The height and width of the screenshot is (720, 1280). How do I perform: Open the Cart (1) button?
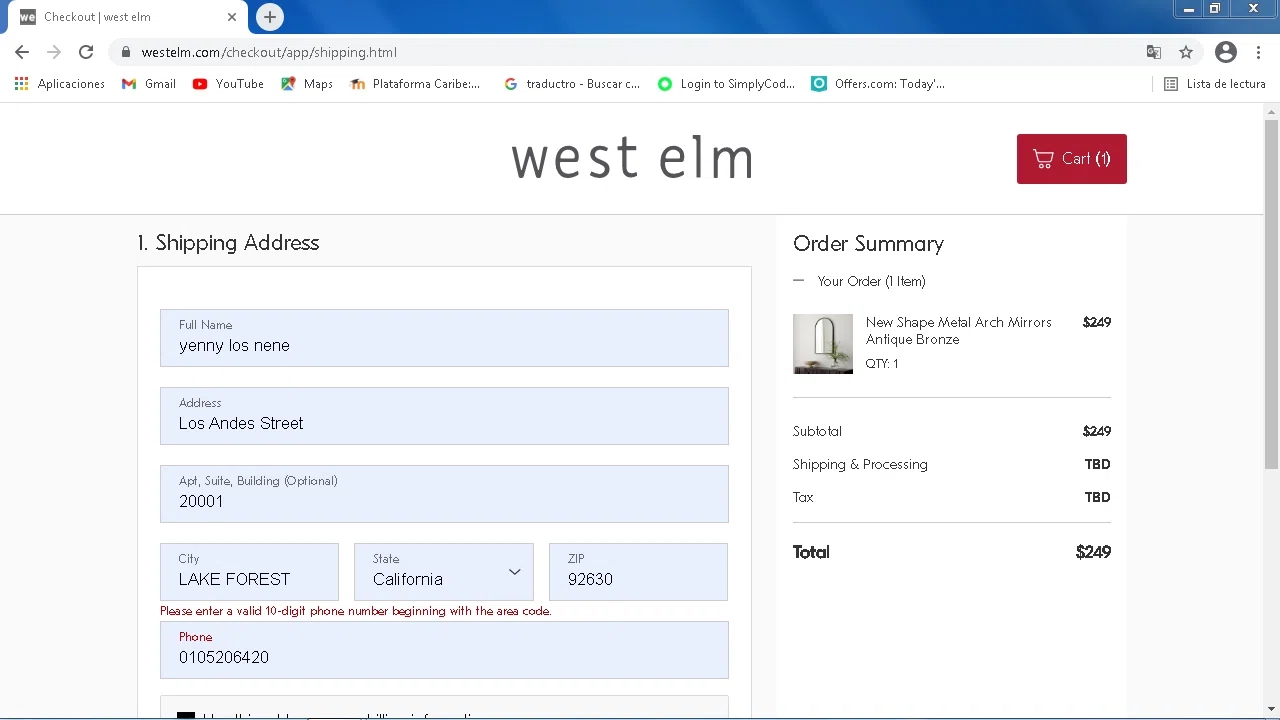click(1072, 159)
